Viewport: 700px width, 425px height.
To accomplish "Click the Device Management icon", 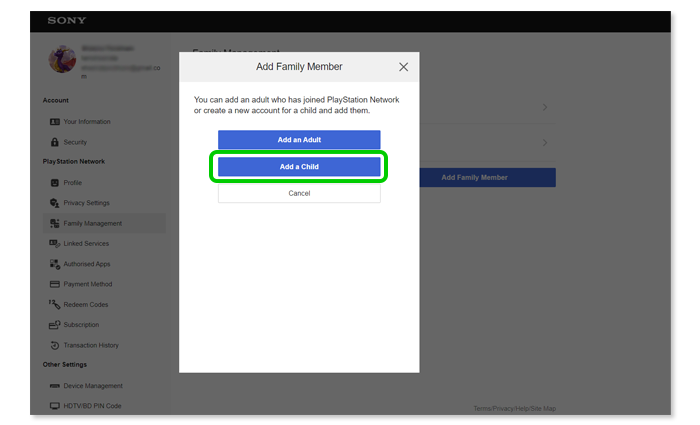I will coord(54,386).
